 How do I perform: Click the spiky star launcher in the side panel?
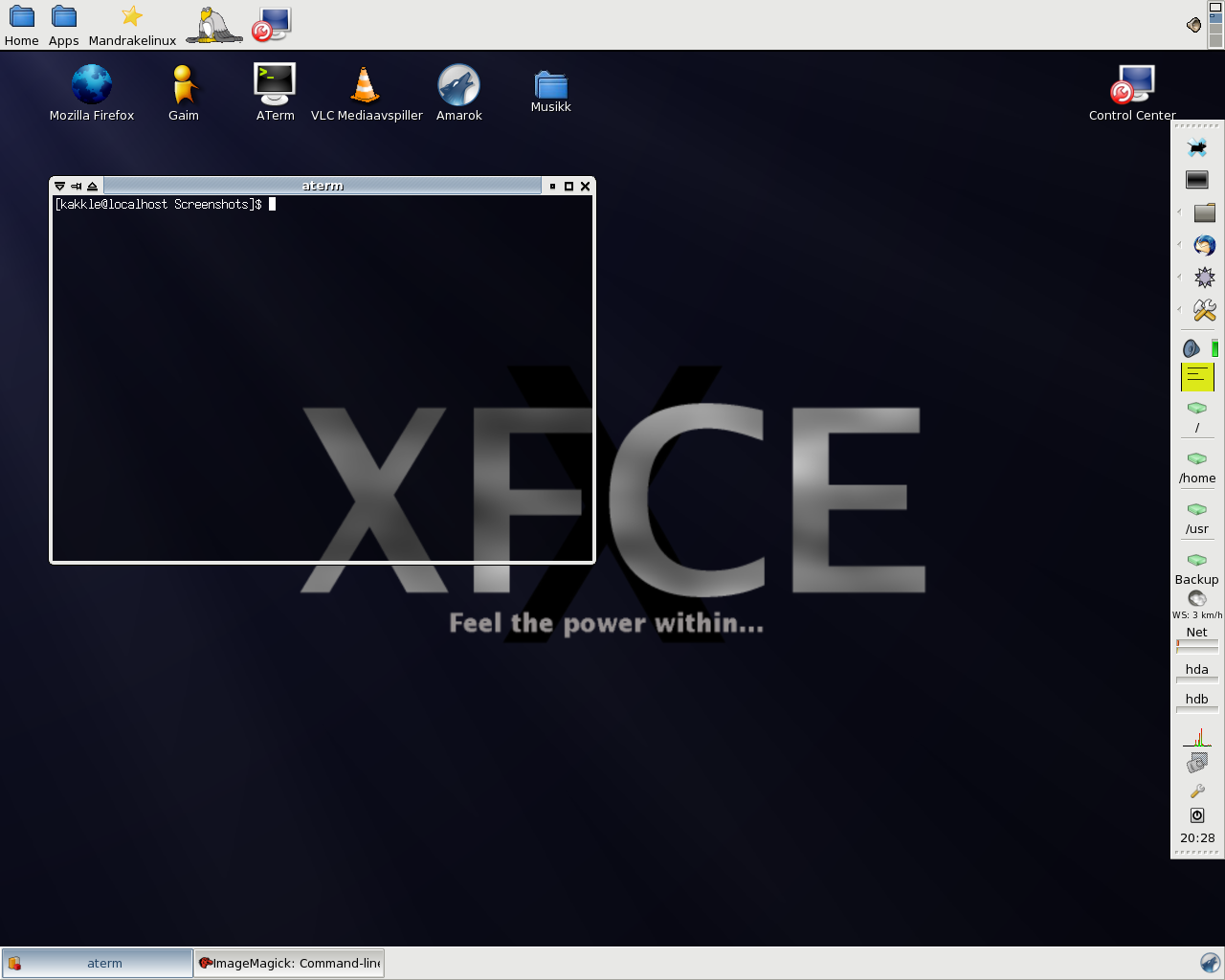(1205, 278)
